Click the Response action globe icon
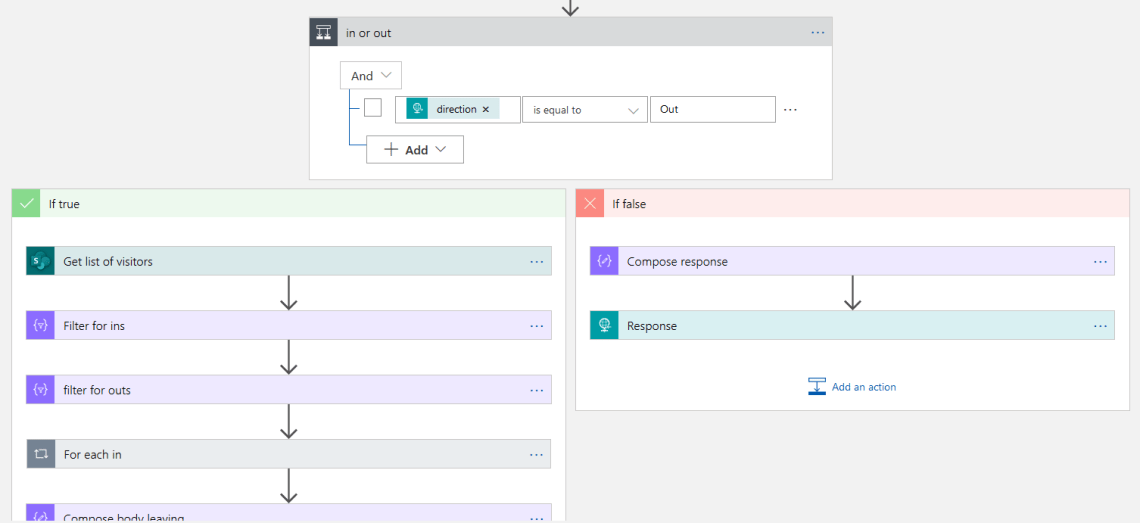 [604, 325]
